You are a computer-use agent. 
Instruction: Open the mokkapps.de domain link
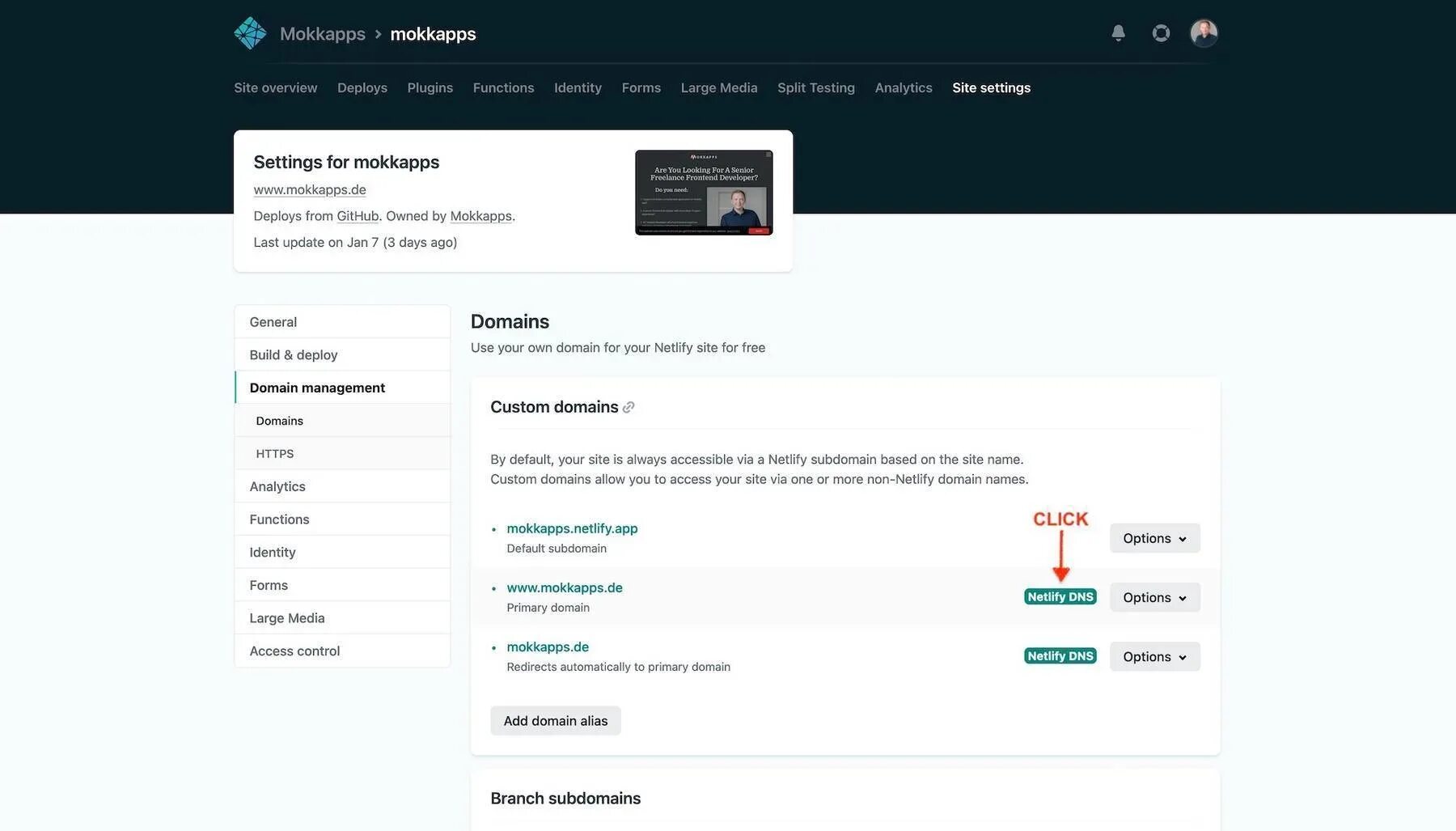(548, 647)
